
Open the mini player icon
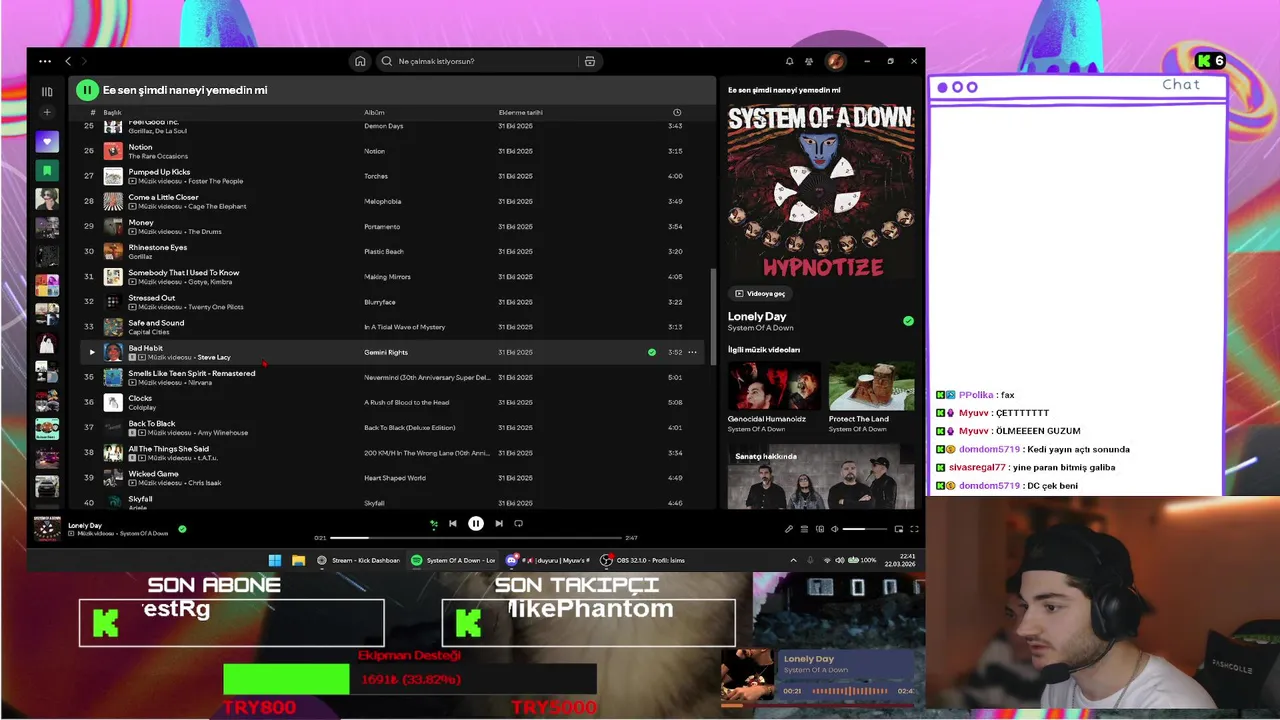point(899,529)
